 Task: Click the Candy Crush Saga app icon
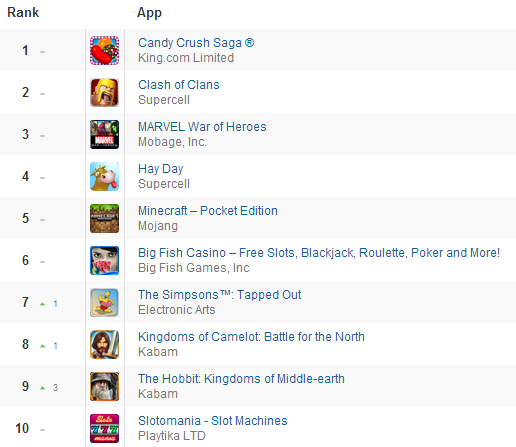click(x=104, y=50)
